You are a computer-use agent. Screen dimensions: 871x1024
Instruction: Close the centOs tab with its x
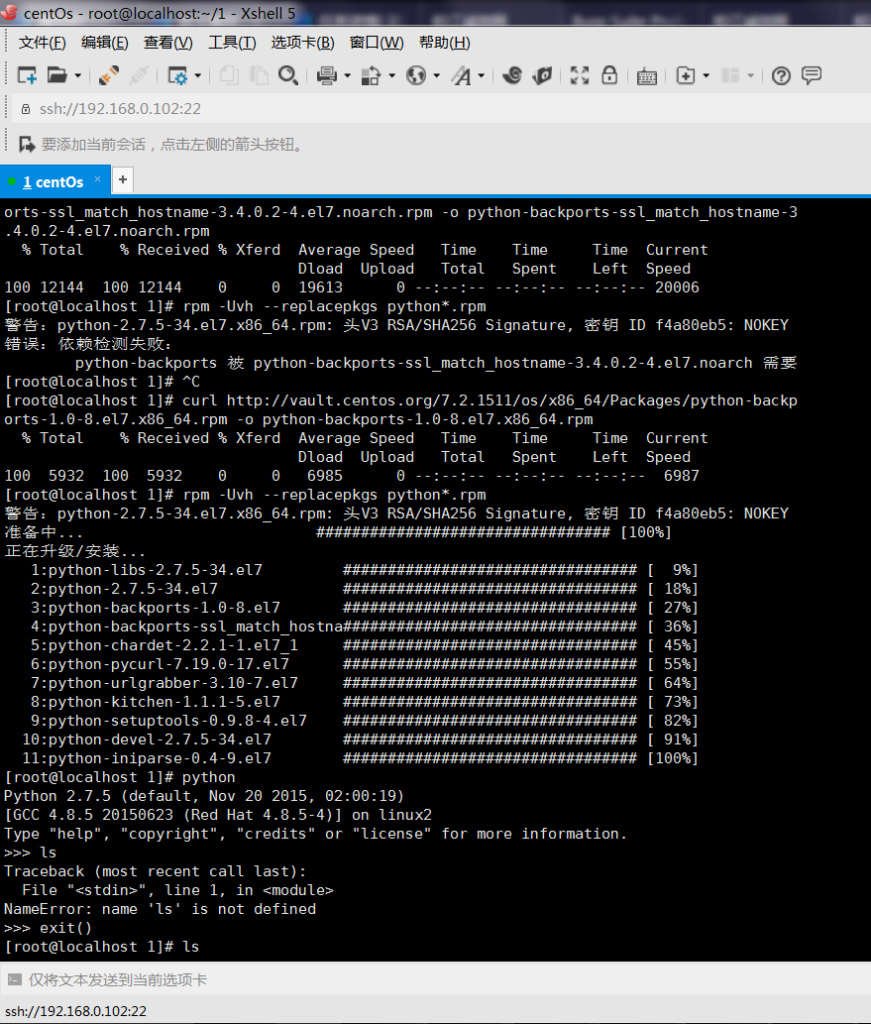pyautogui.click(x=98, y=179)
